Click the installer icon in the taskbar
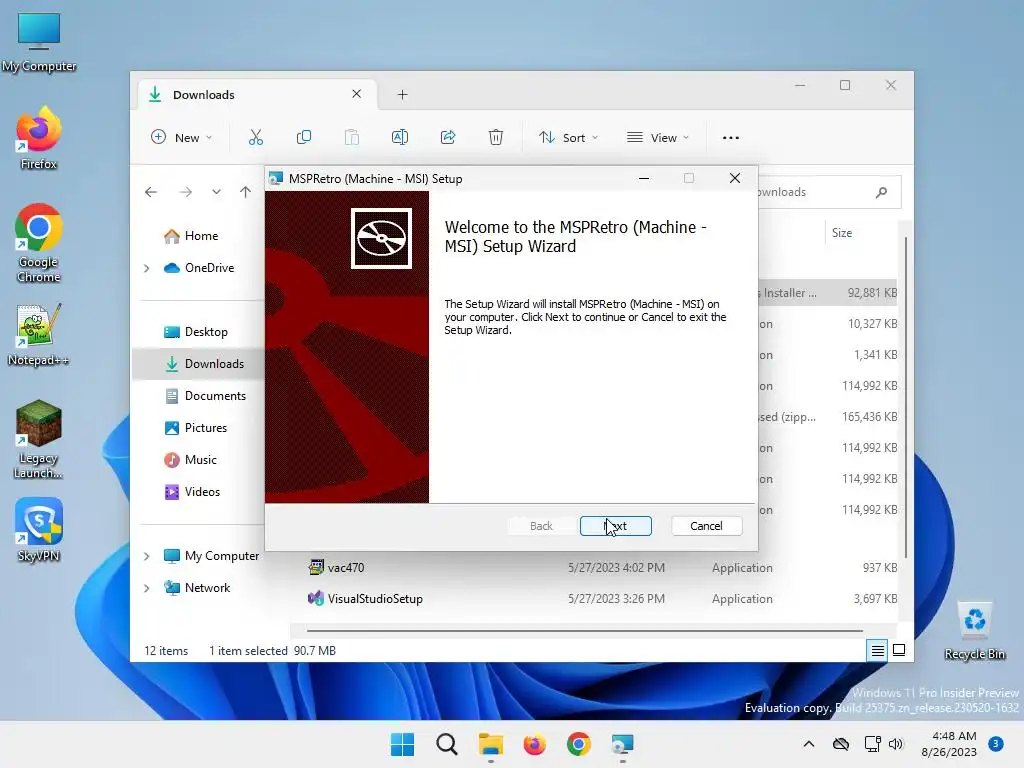 [622, 744]
